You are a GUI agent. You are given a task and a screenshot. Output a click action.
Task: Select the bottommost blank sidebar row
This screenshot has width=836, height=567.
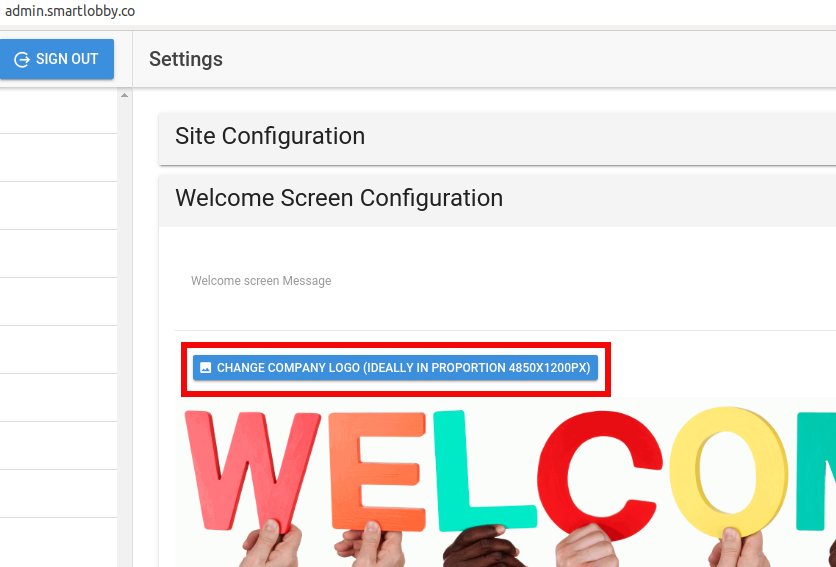point(59,542)
